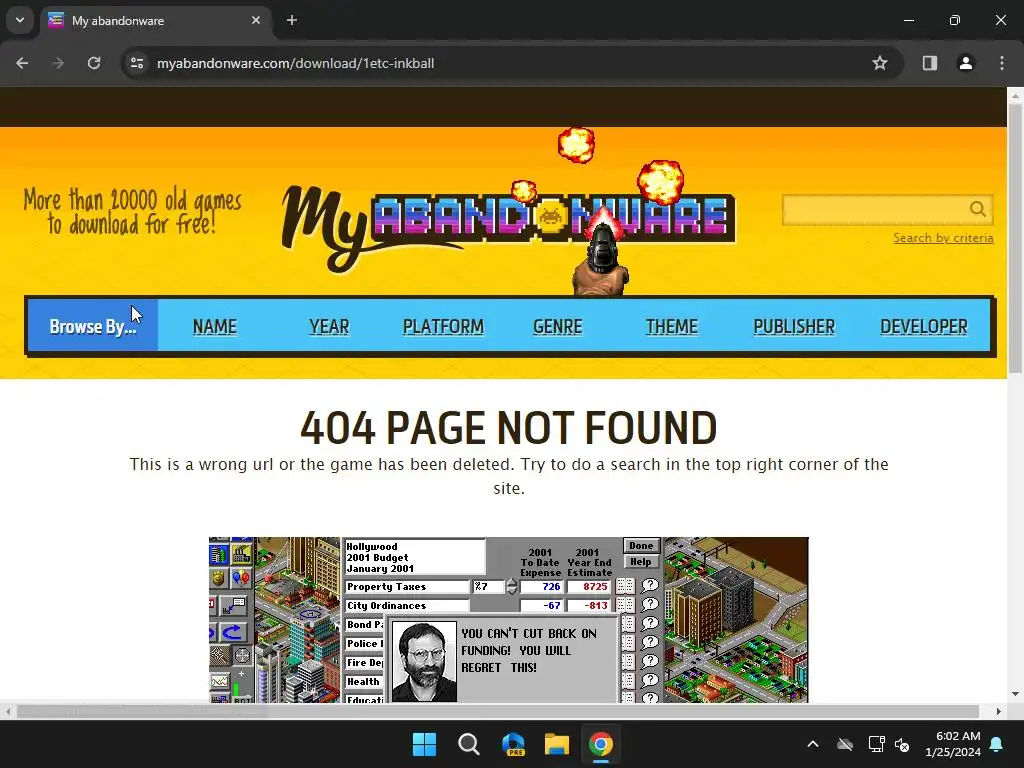The height and width of the screenshot is (768, 1024).
Task: Click the scroll right arrow
Action: (x=999, y=711)
